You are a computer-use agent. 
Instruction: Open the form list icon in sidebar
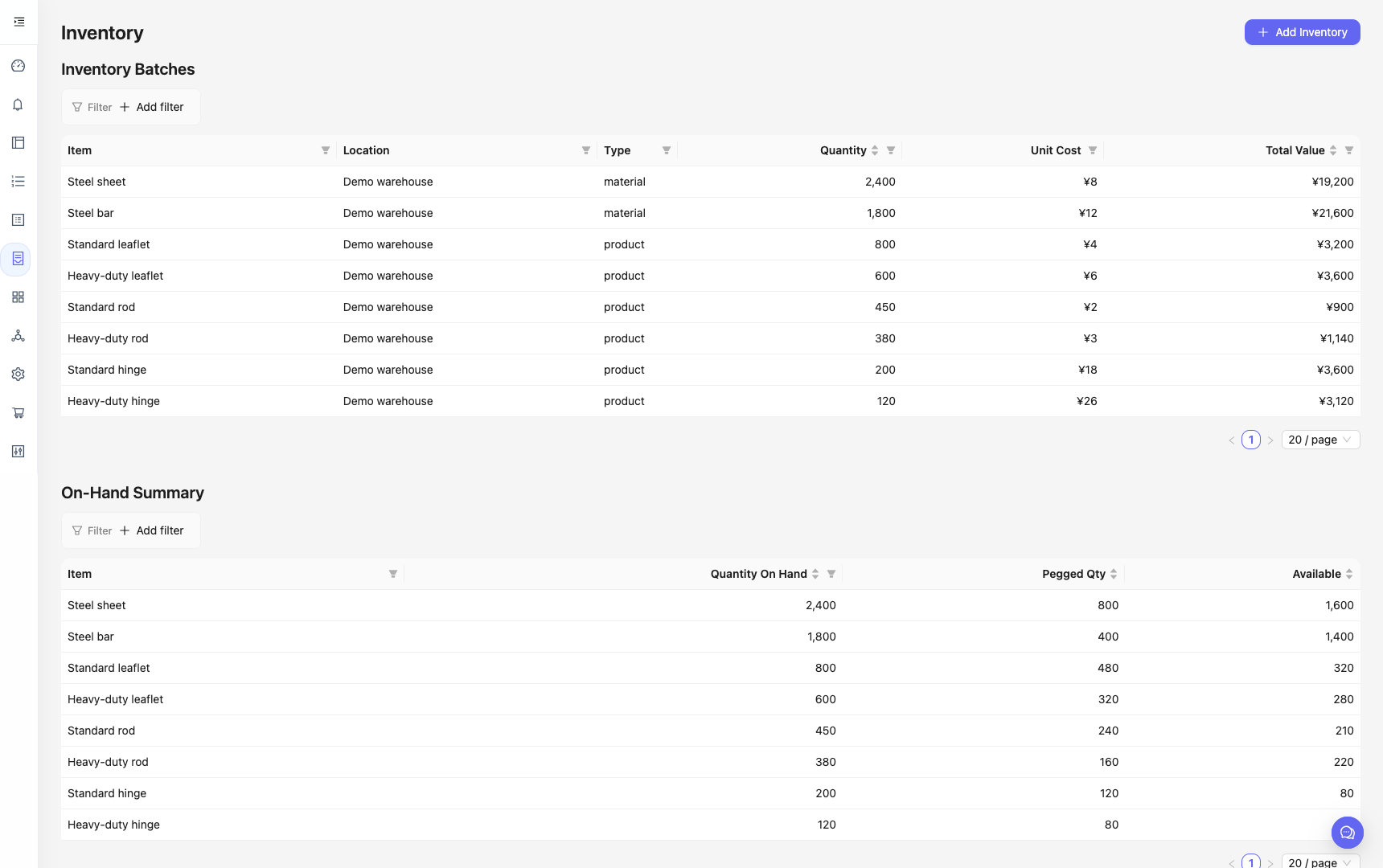pos(18,220)
